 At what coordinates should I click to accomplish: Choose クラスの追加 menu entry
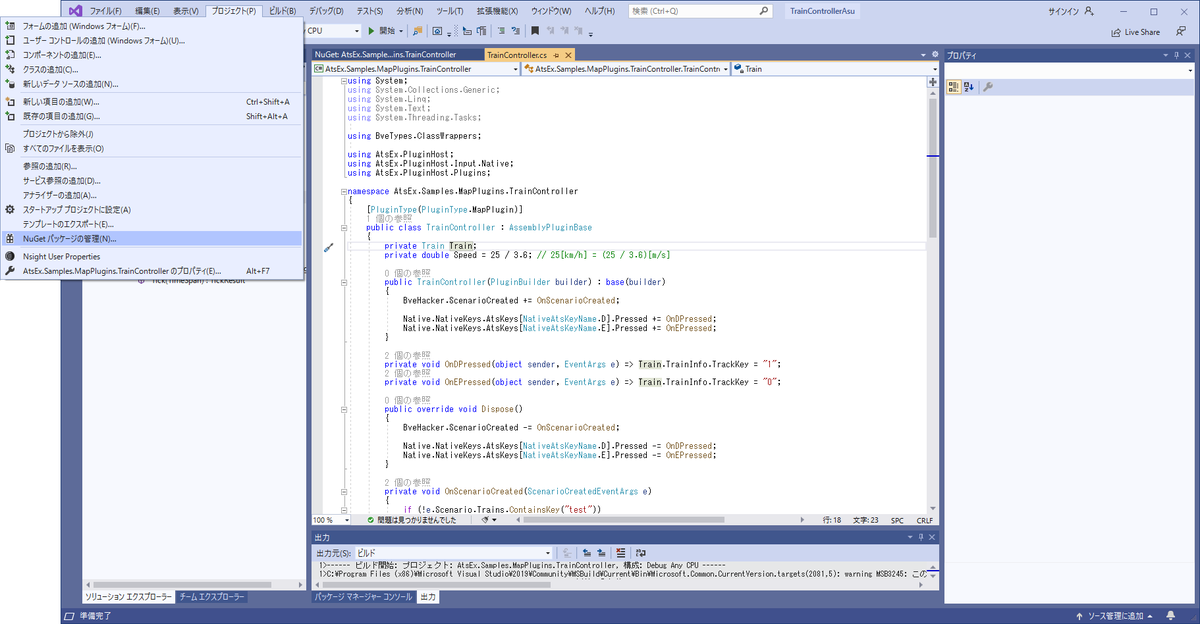click(x=152, y=69)
